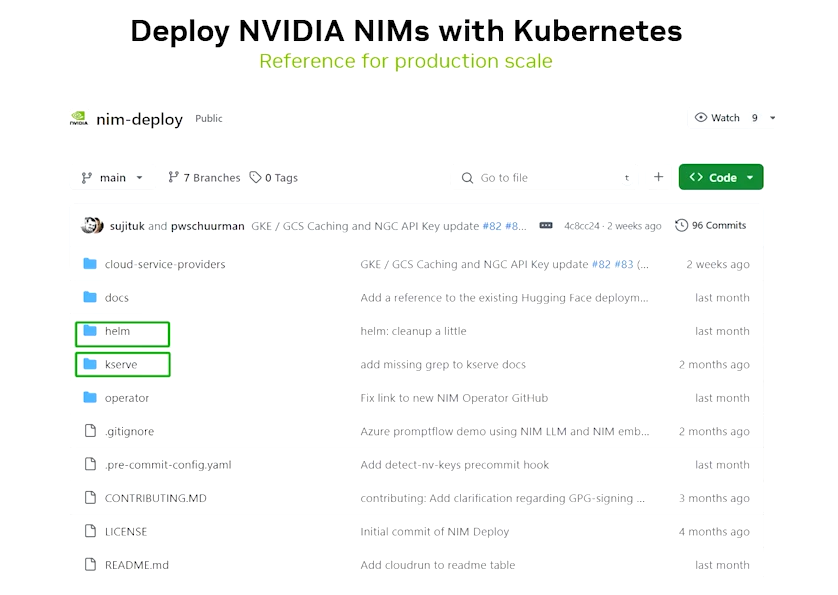
Task: Expand commit message ellipsis button
Action: pyautogui.click(x=546, y=226)
